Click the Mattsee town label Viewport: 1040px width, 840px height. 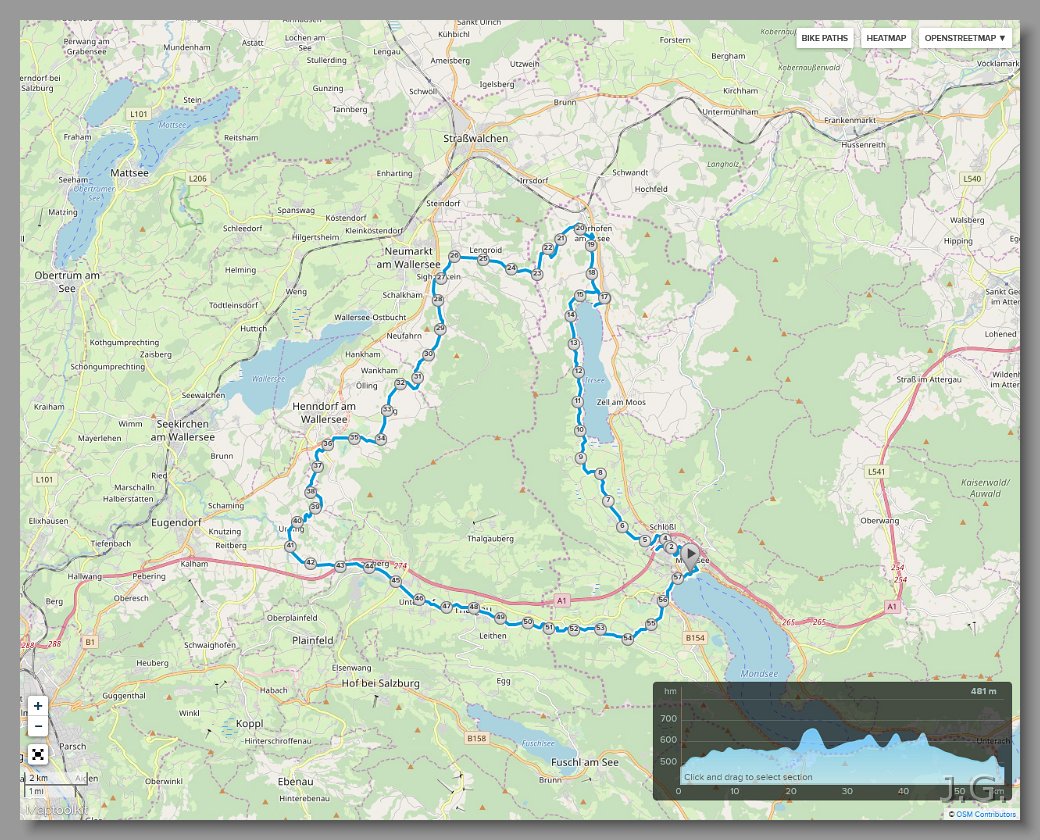click(129, 173)
